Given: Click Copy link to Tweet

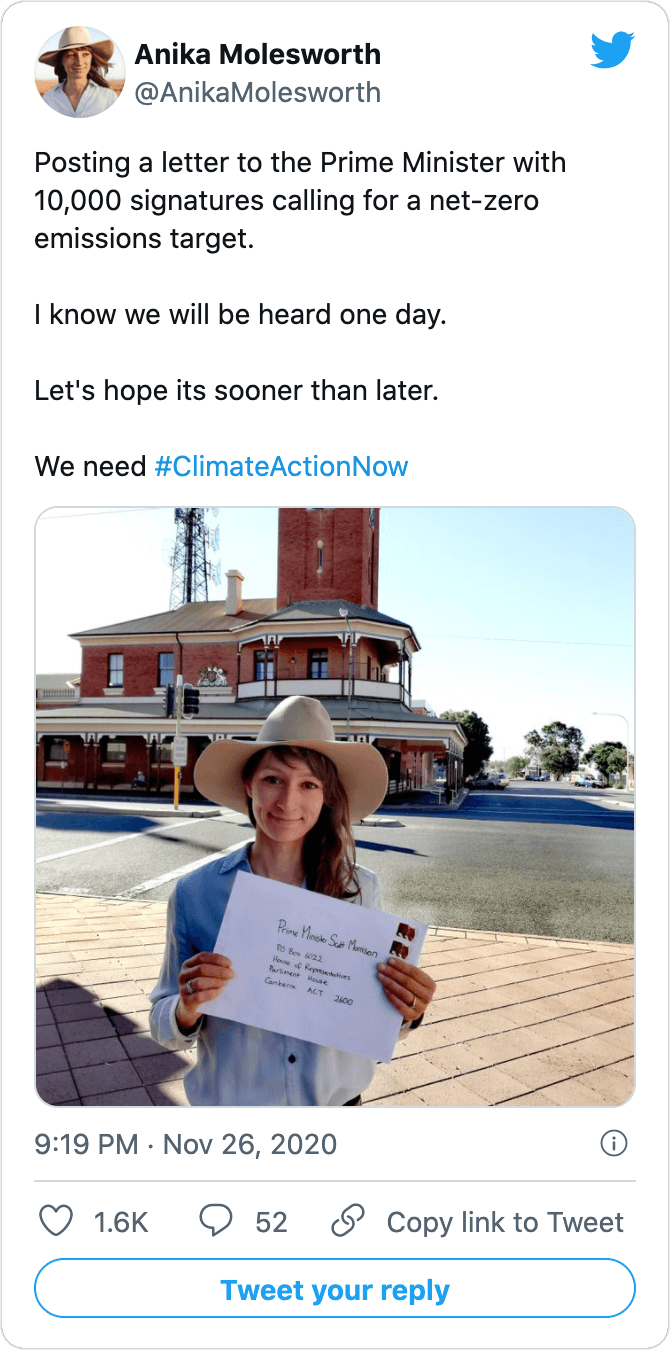Looking at the screenshot, I should pos(505,1222).
